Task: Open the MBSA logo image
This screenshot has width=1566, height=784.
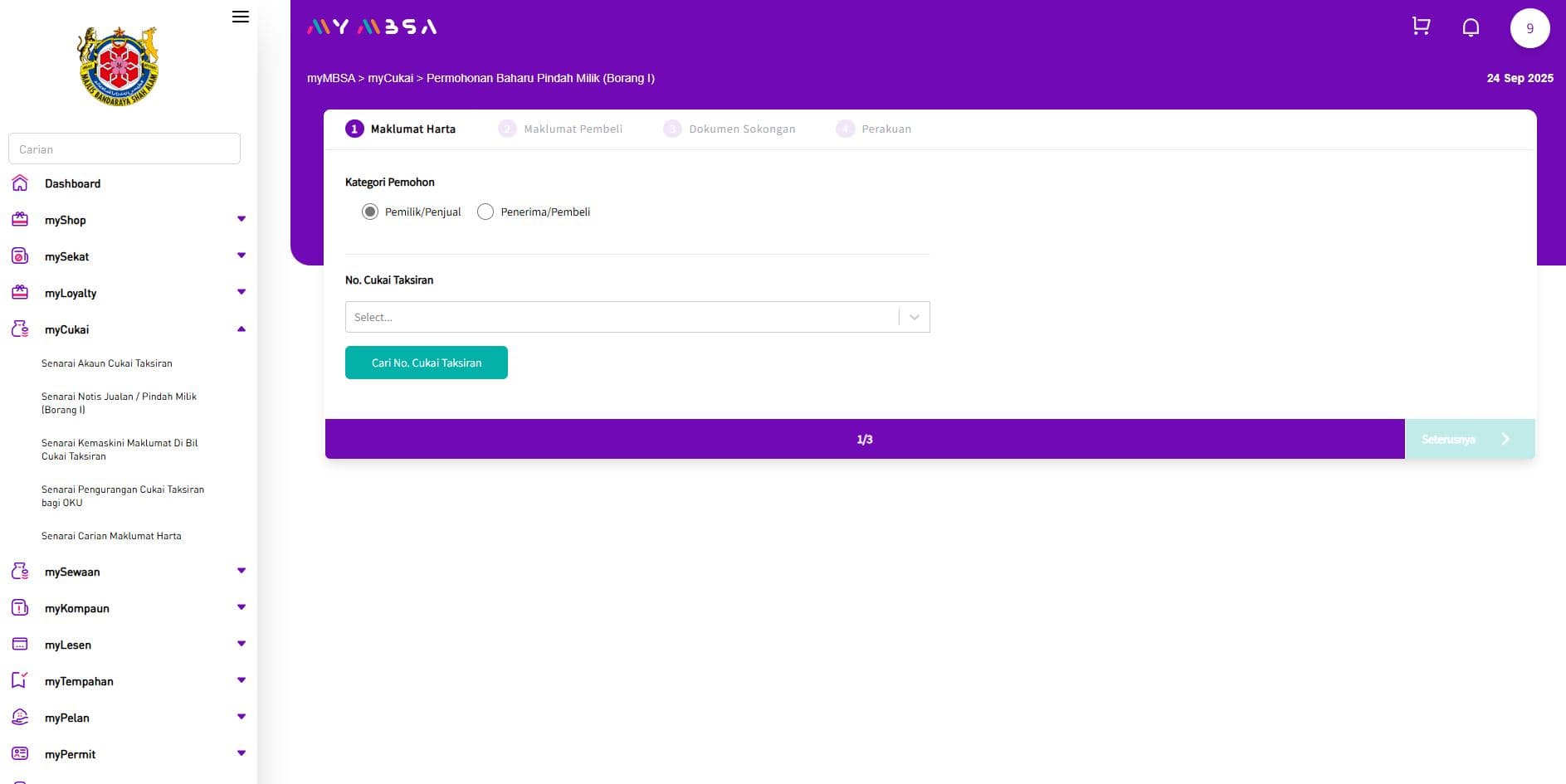Action: click(x=117, y=65)
